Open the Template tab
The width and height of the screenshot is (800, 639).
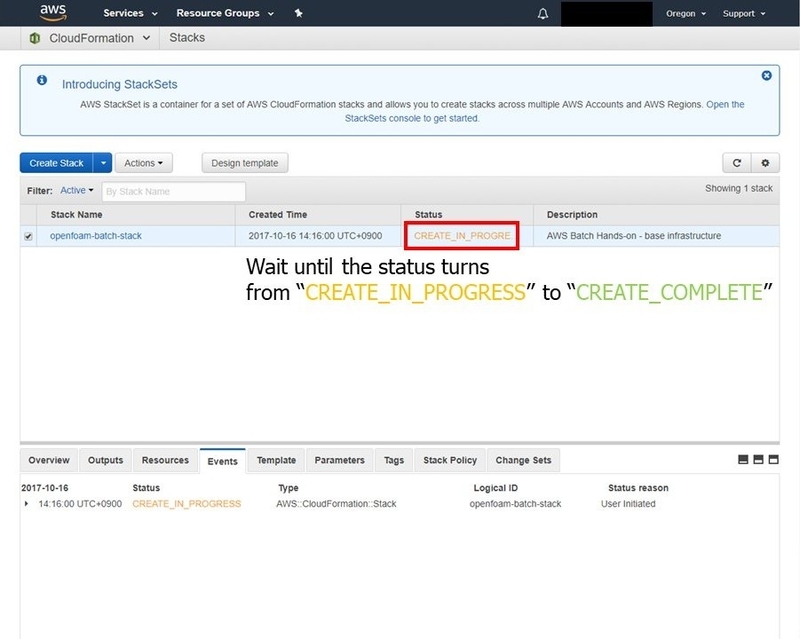click(276, 460)
